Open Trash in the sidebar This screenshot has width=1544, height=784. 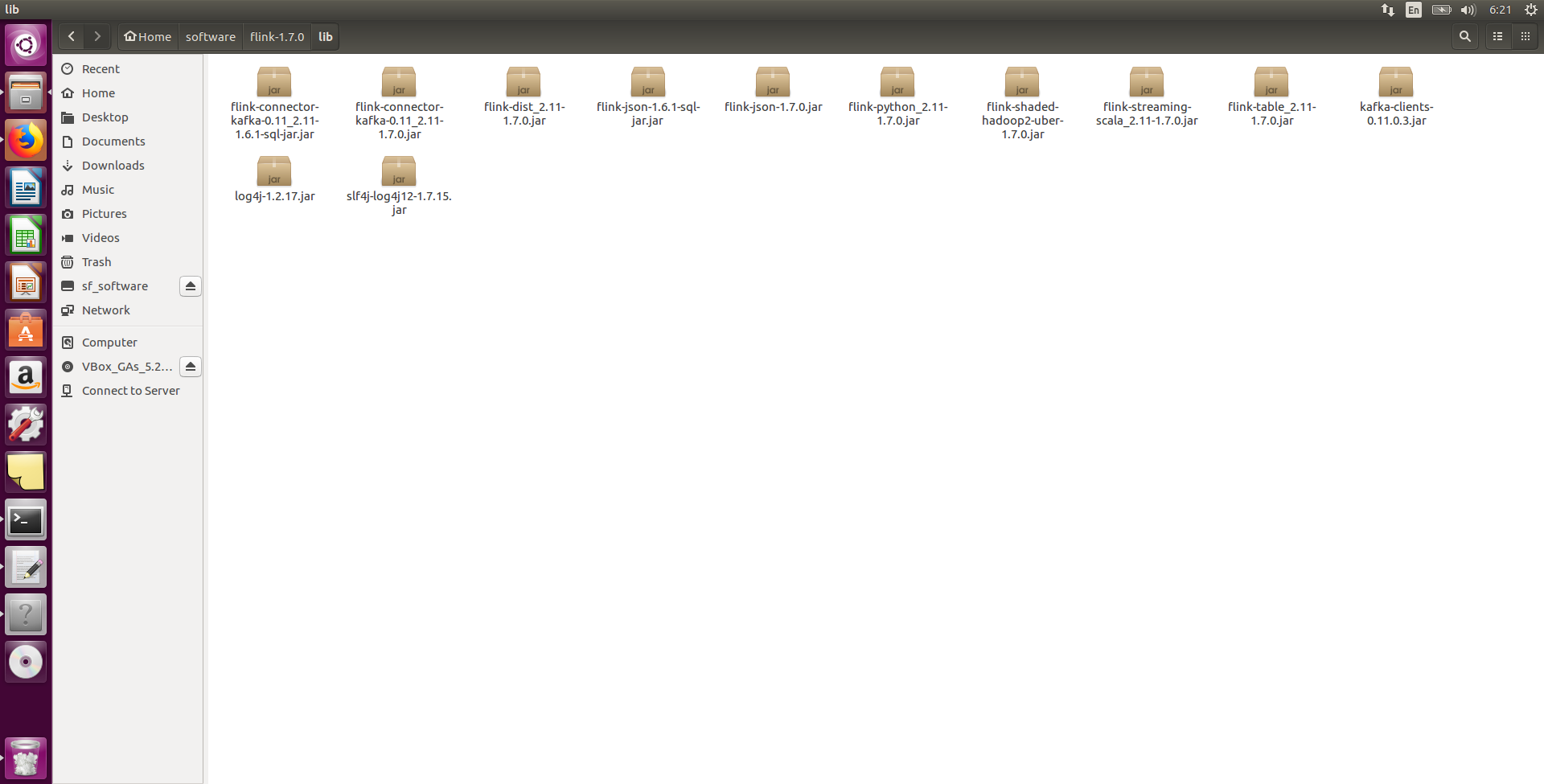[x=96, y=262]
